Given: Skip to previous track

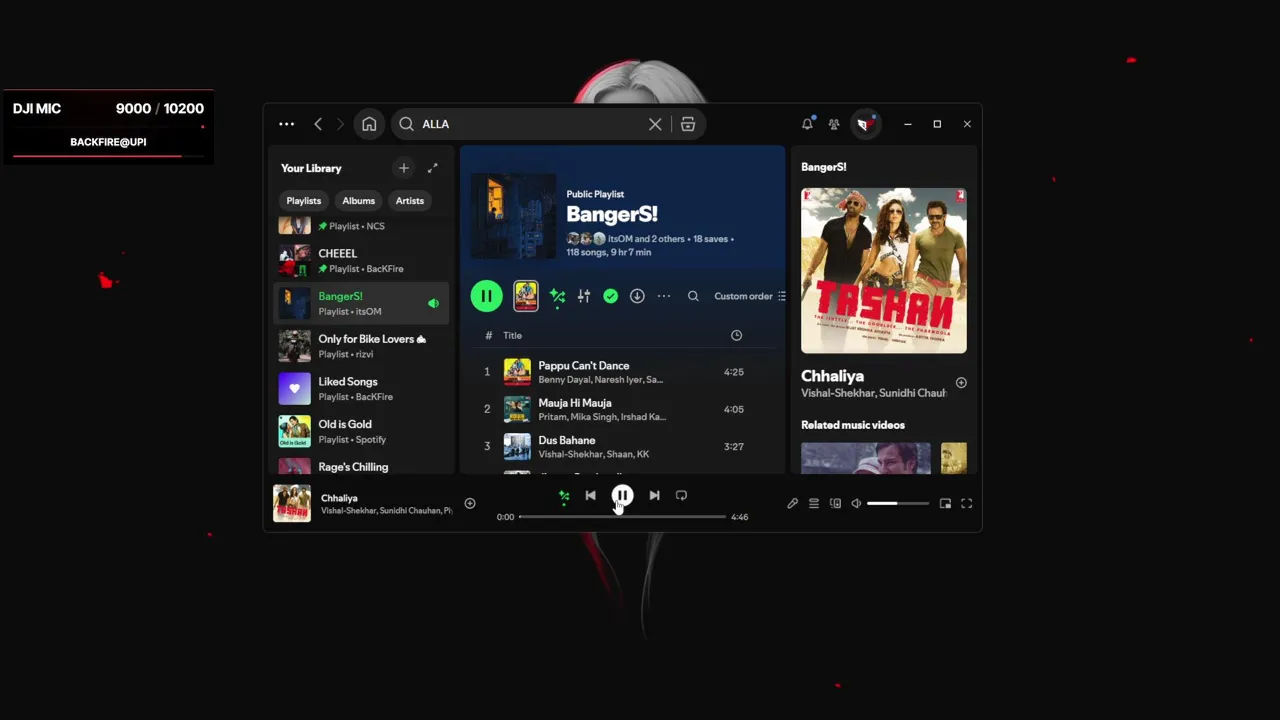Looking at the screenshot, I should 590,496.
